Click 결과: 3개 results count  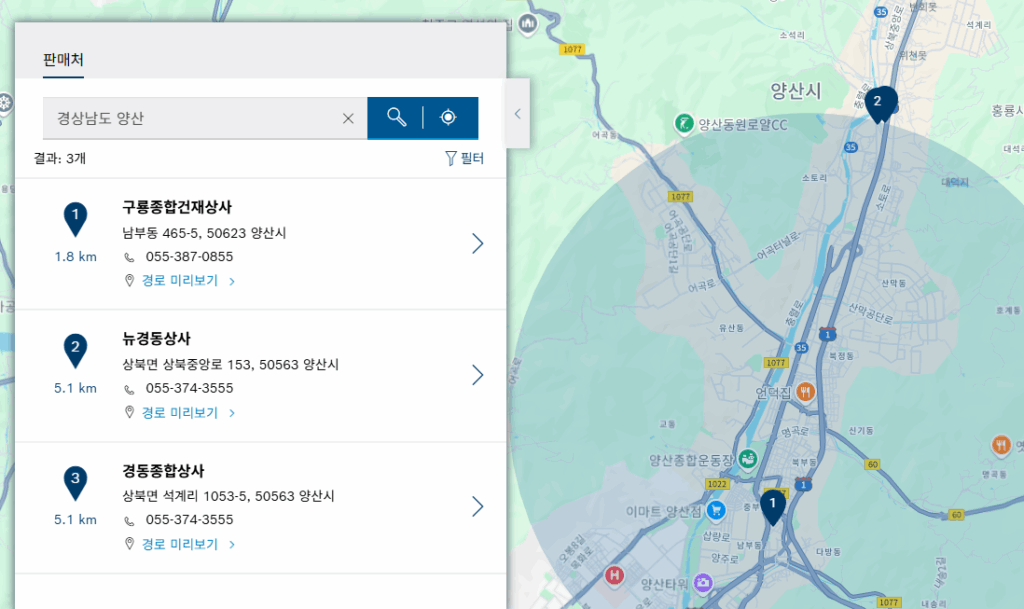tap(59, 158)
